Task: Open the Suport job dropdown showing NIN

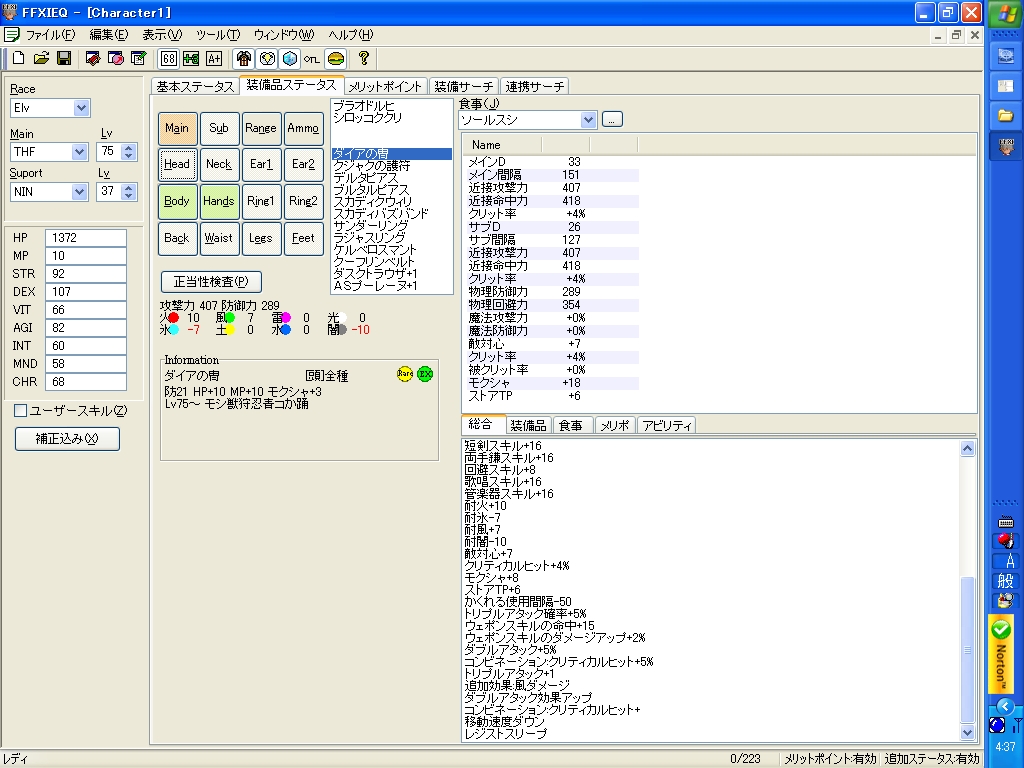Action: click(x=79, y=192)
